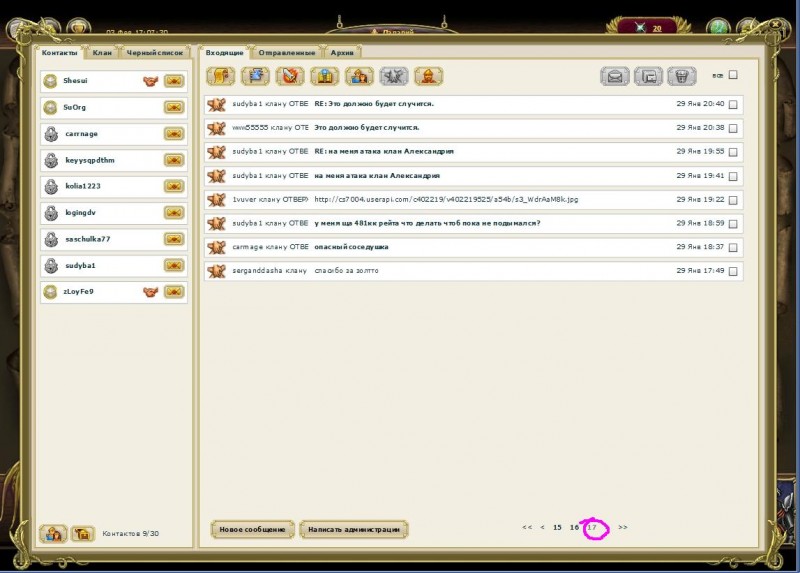800x573 pixels.
Task: Click envelope icon next to Shesui contact
Action: [174, 81]
